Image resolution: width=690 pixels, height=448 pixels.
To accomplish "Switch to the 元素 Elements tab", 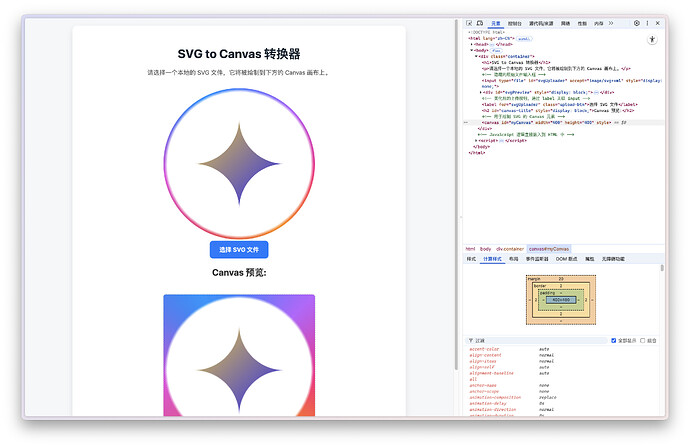I will (496, 23).
